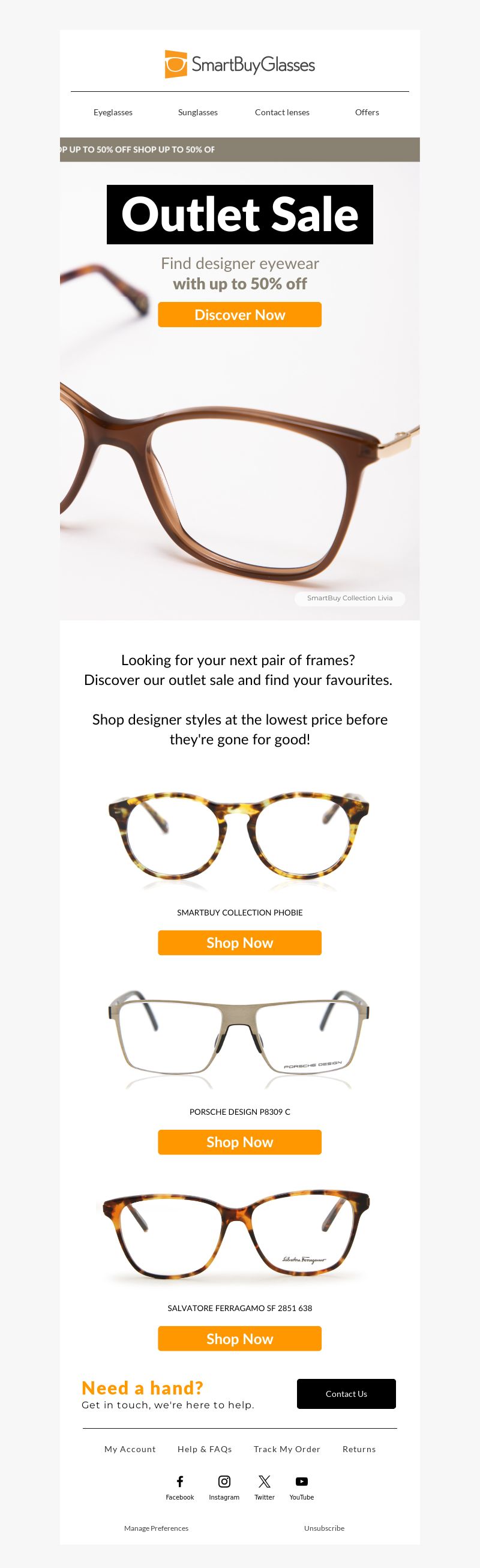Open the My Account link
Viewport: 480px width, 1568px height.
[x=130, y=1449]
